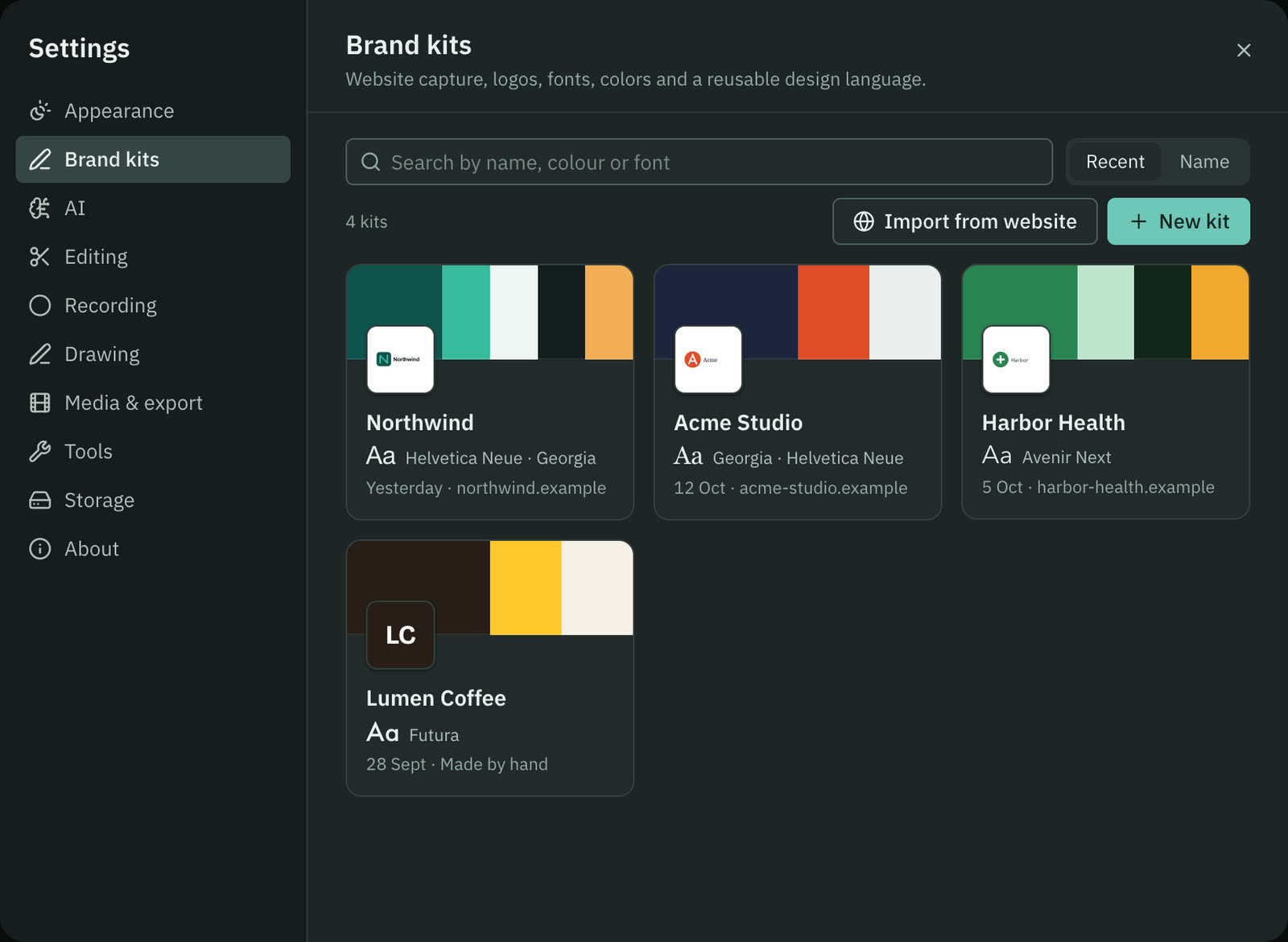Open the Northwind kit title
The image size is (1288, 942).
420,423
